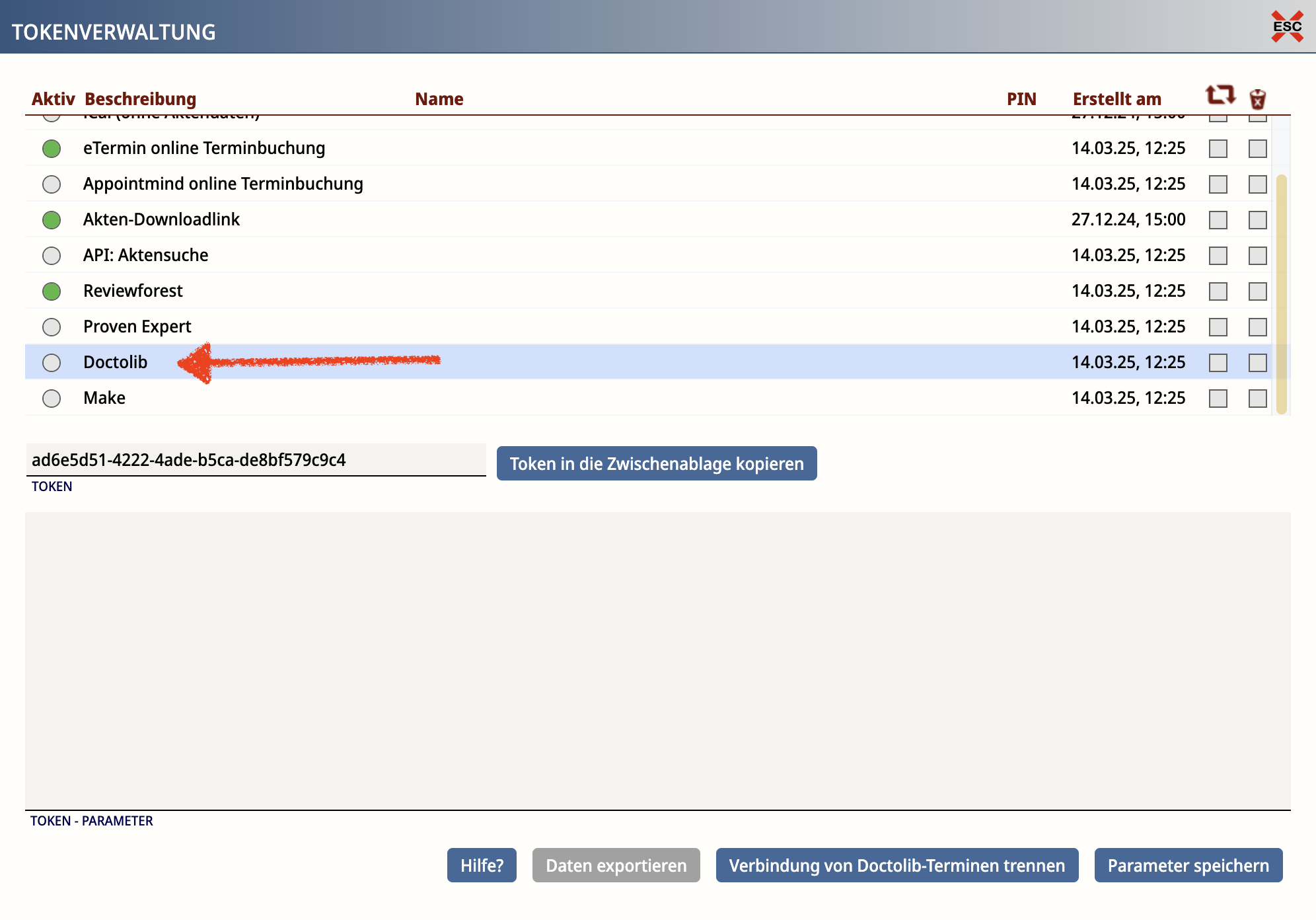Click the PIN column header
1316x920 pixels.
1021,99
